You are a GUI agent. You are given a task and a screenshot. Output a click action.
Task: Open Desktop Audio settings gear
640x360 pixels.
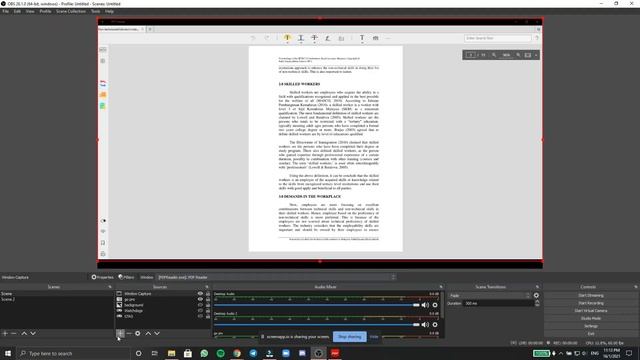click(435, 305)
